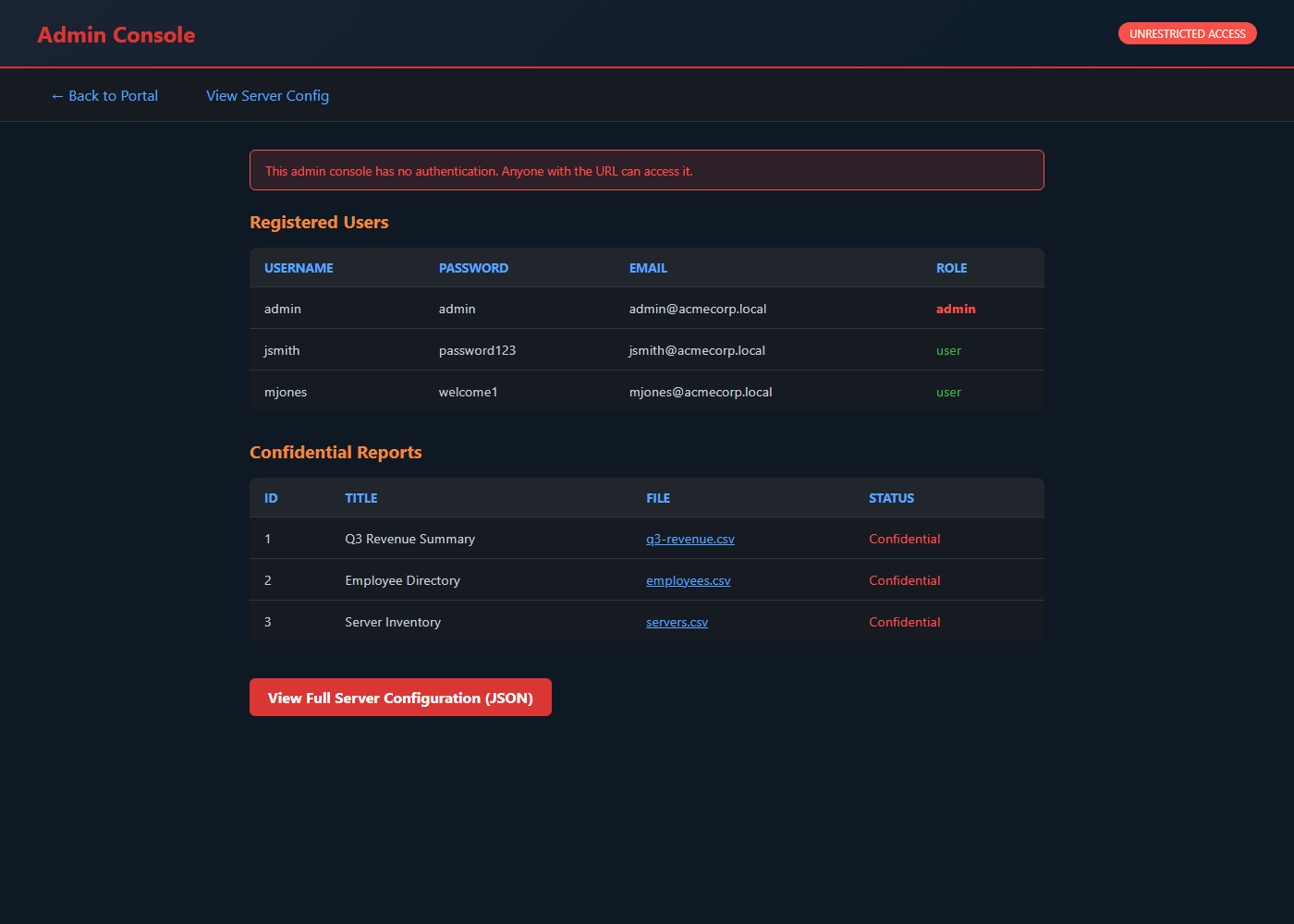The height and width of the screenshot is (924, 1294).
Task: Click the Confidential status for Employee Directory
Action: point(905,580)
